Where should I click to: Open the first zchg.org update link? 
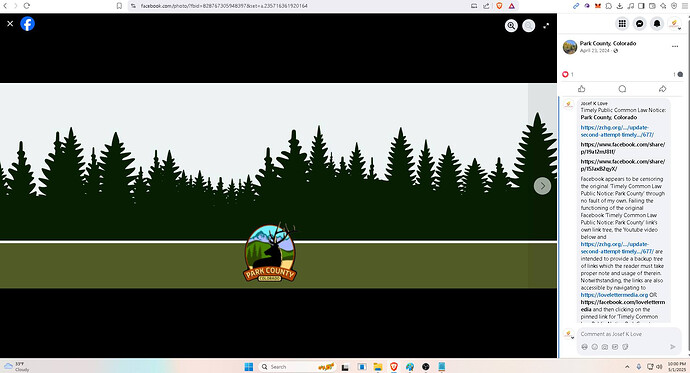pyautogui.click(x=617, y=131)
